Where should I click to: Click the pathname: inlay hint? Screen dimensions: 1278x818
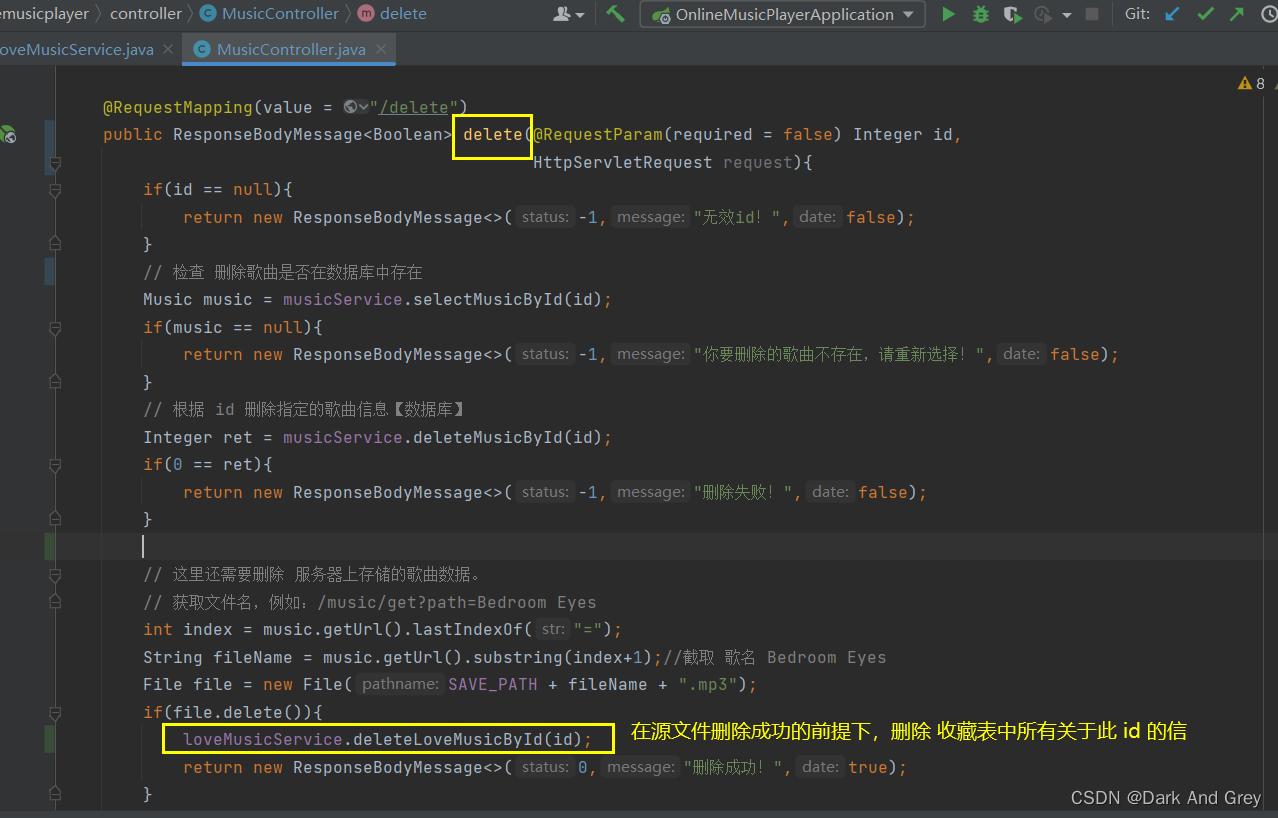pyautogui.click(x=400, y=685)
